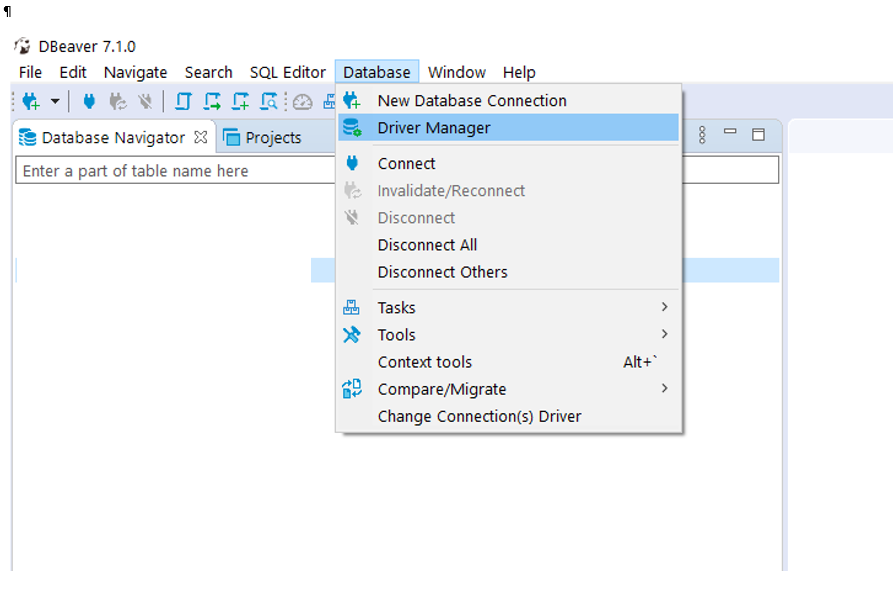The height and width of the screenshot is (616, 893).
Task: Open the Search menu
Action: point(208,72)
